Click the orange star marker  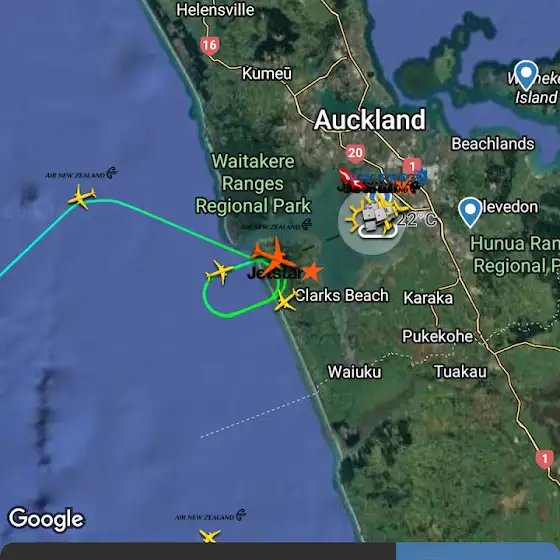[312, 272]
